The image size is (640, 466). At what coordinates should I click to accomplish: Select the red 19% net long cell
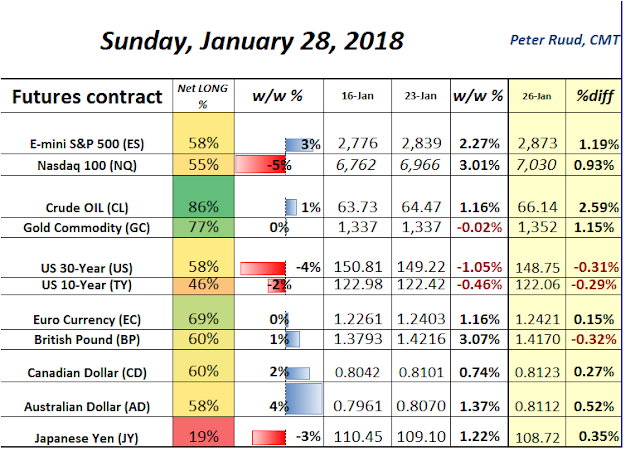(x=204, y=437)
